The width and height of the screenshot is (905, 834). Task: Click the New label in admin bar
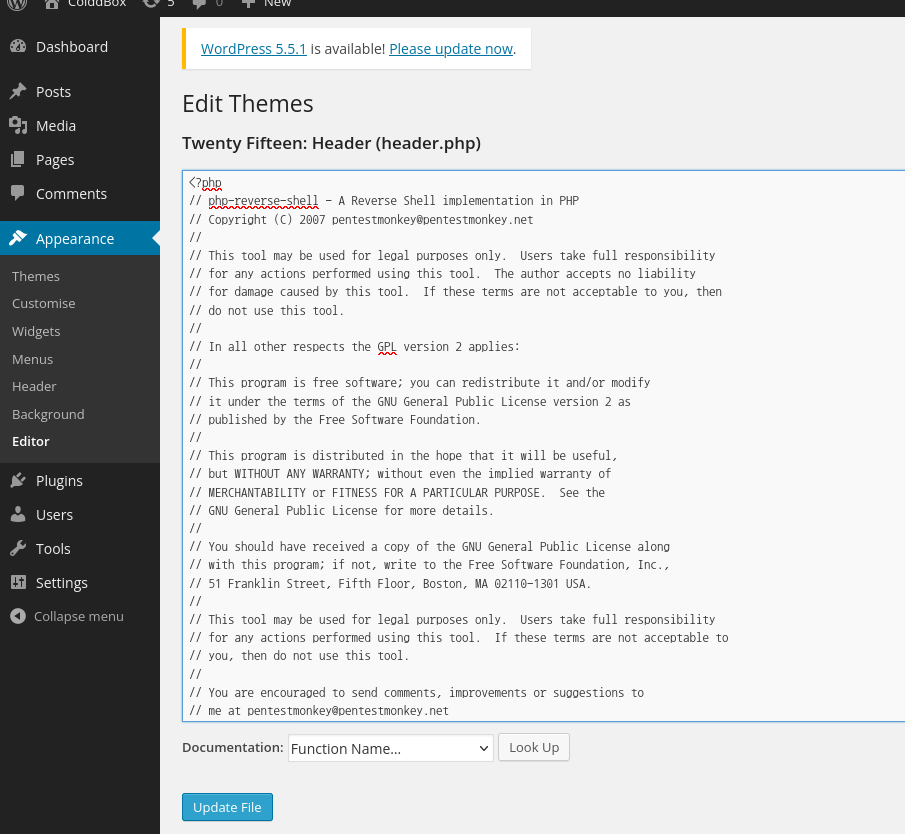[278, 3]
